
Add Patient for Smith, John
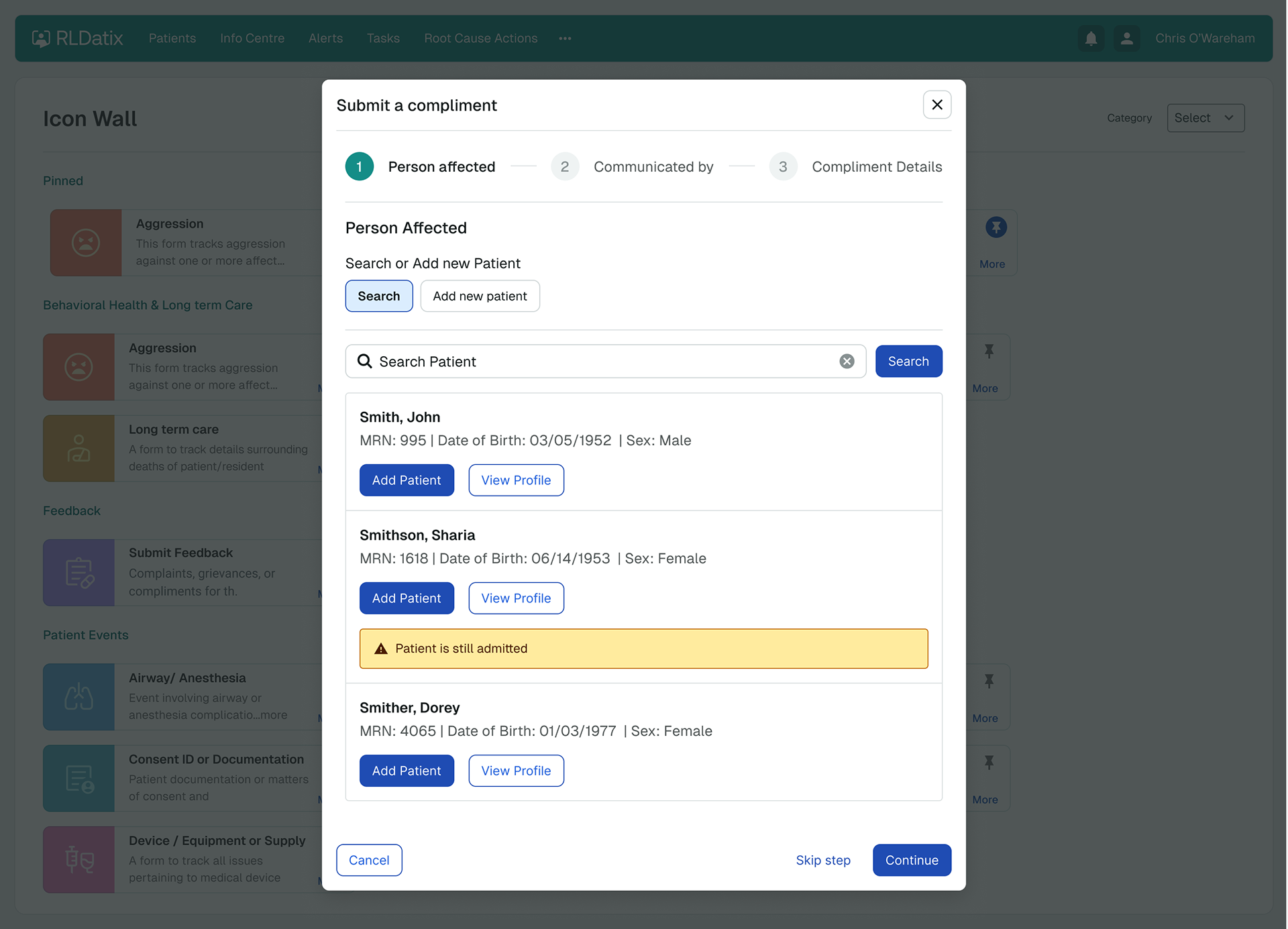pyautogui.click(x=407, y=480)
